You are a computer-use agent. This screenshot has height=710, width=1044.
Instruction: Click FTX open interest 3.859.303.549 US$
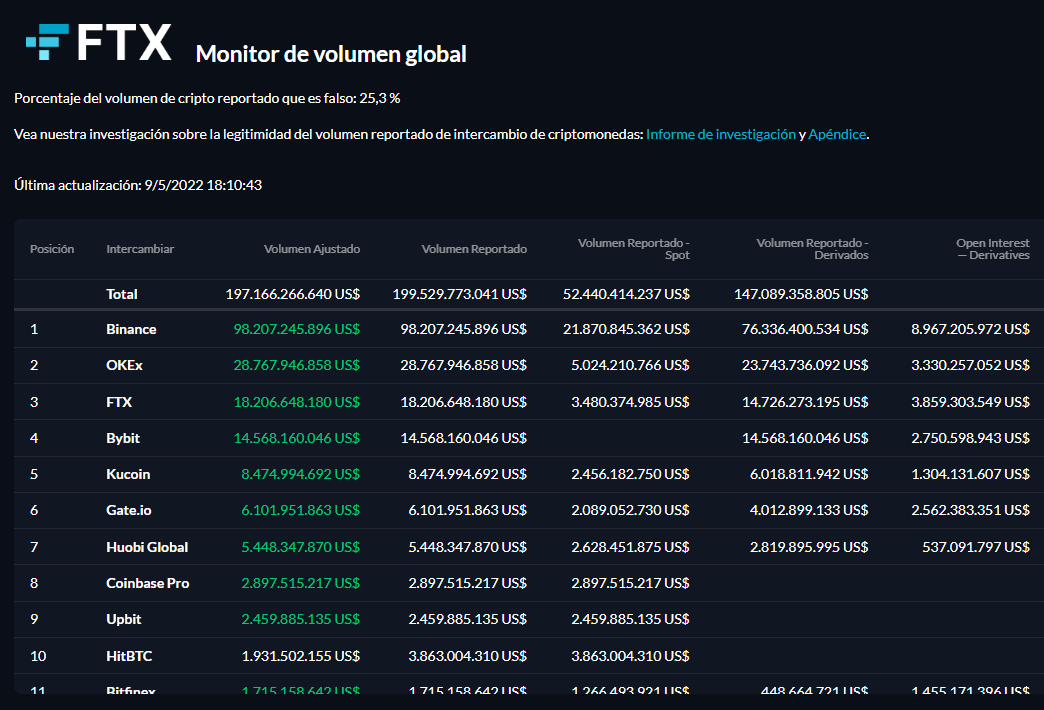click(970, 402)
